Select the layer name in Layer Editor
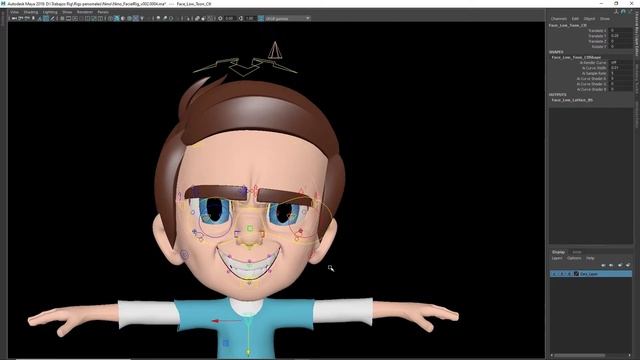The image size is (640, 360). click(589, 274)
